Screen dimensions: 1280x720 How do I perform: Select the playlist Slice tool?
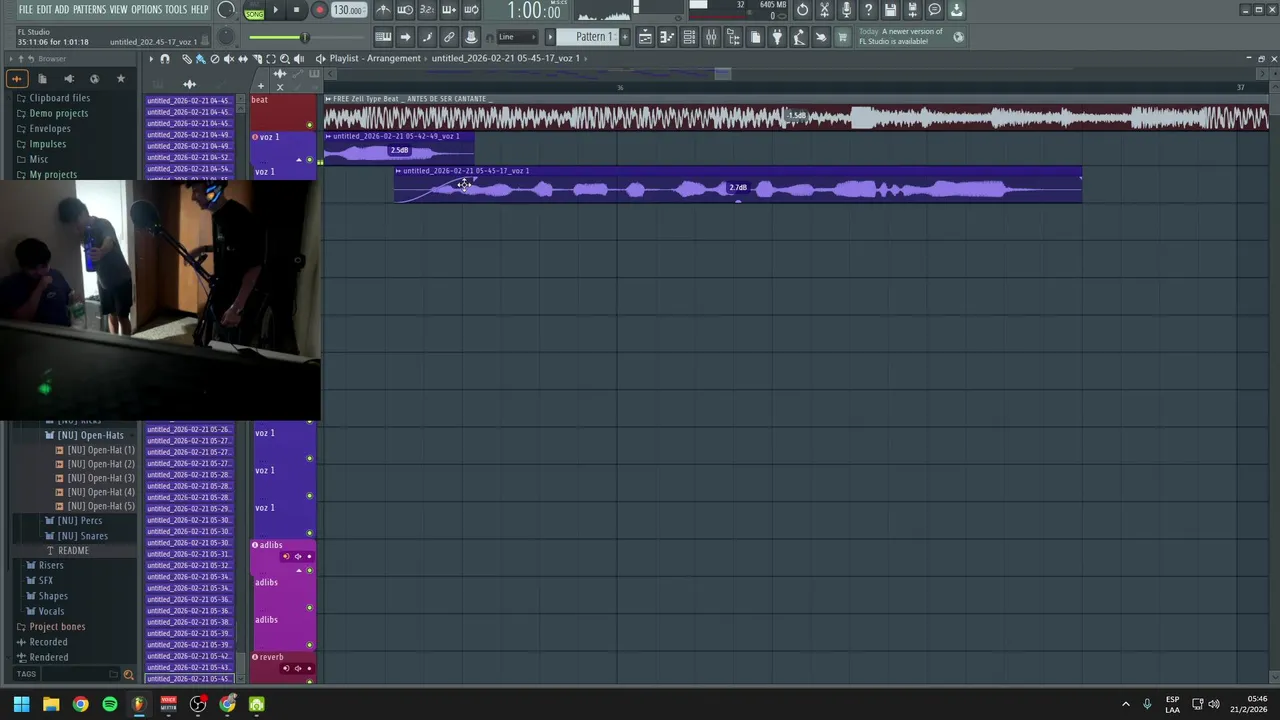coord(257,59)
